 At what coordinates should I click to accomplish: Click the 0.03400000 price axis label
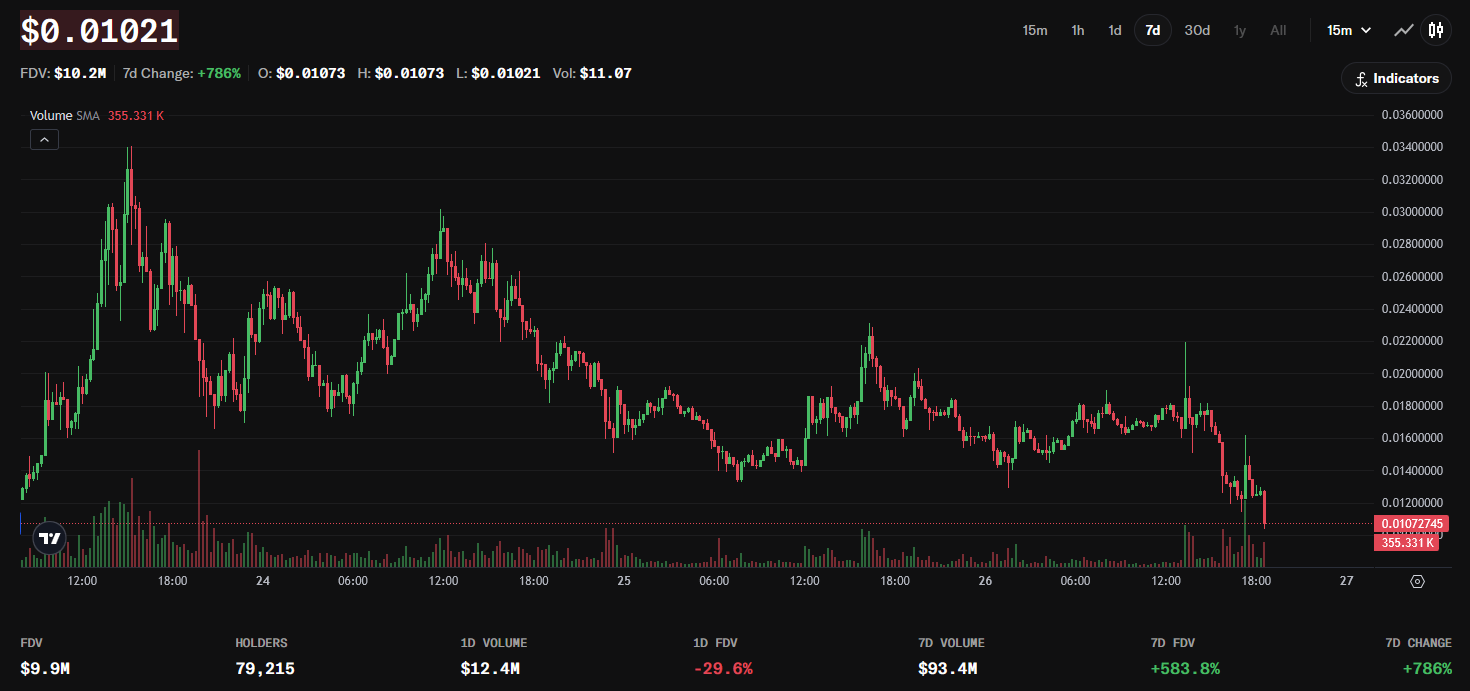point(1412,147)
